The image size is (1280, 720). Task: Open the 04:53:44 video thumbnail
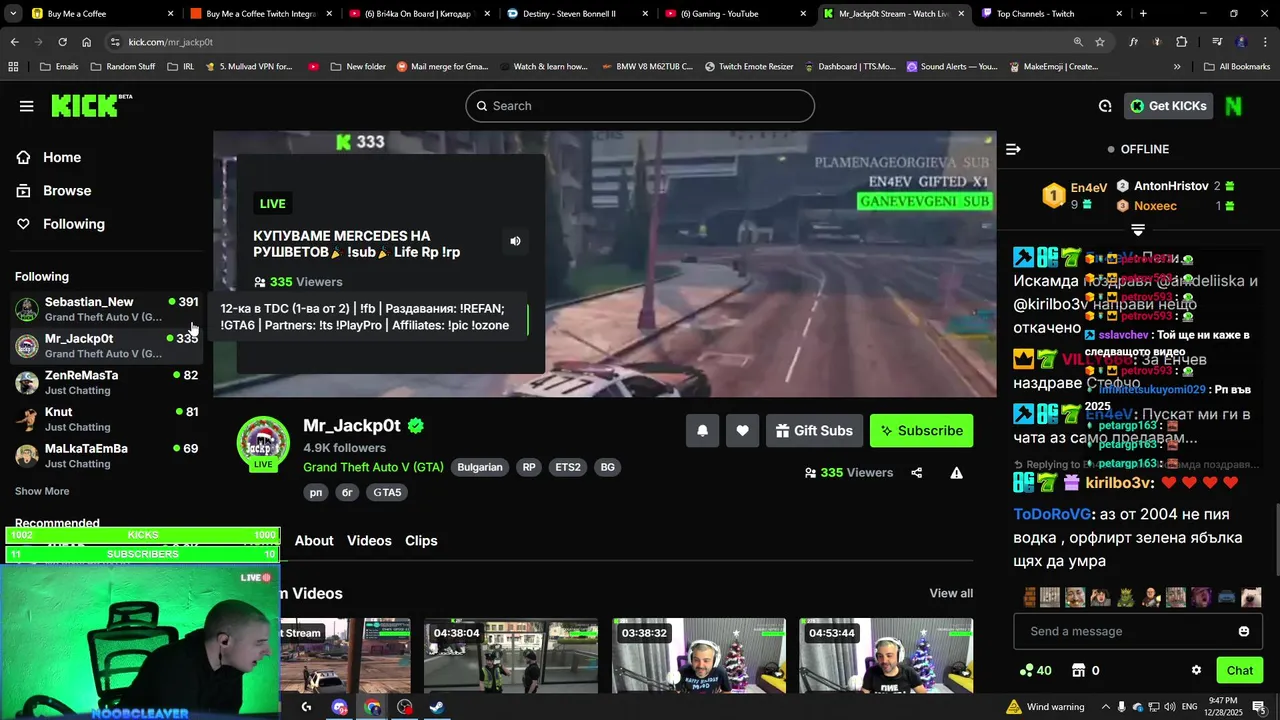pos(886,655)
